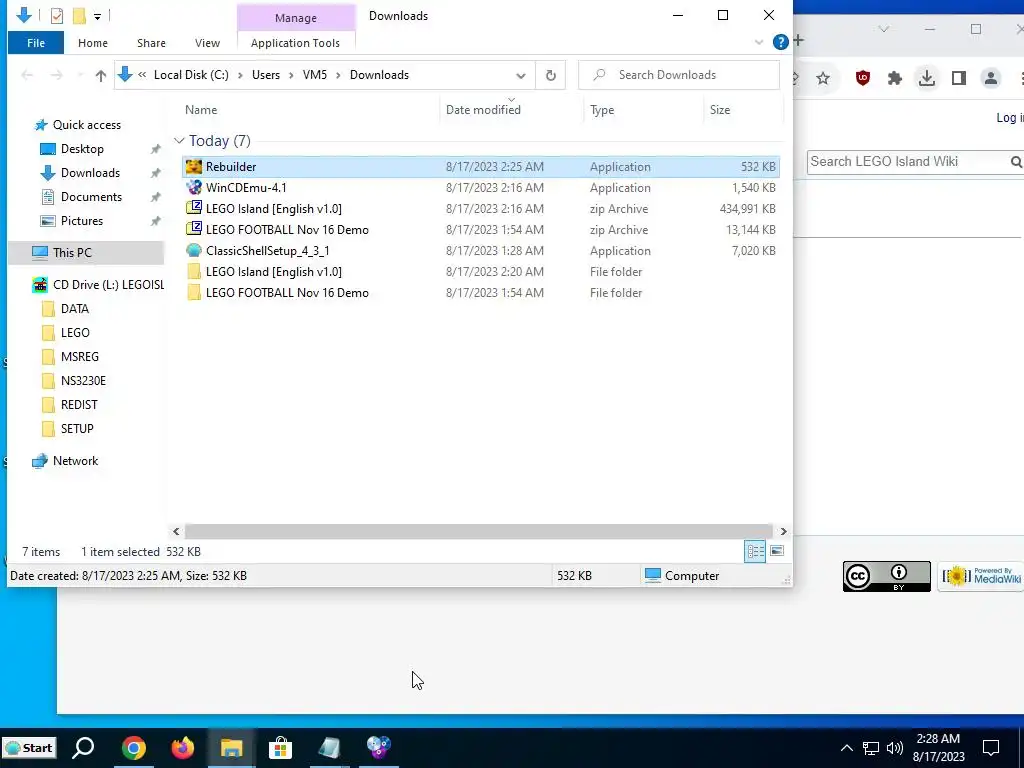Click the horizontal scrollbar track
Image resolution: width=1024 pixels, height=768 pixels.
click(479, 531)
